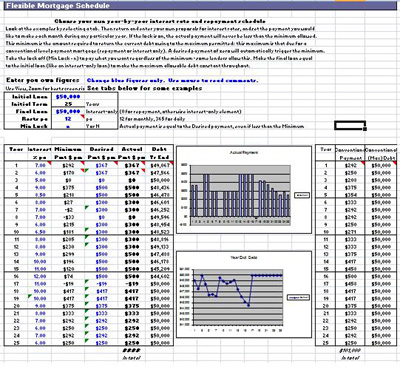
Task: Select conventional max debt for year 25
Action: click(381, 343)
